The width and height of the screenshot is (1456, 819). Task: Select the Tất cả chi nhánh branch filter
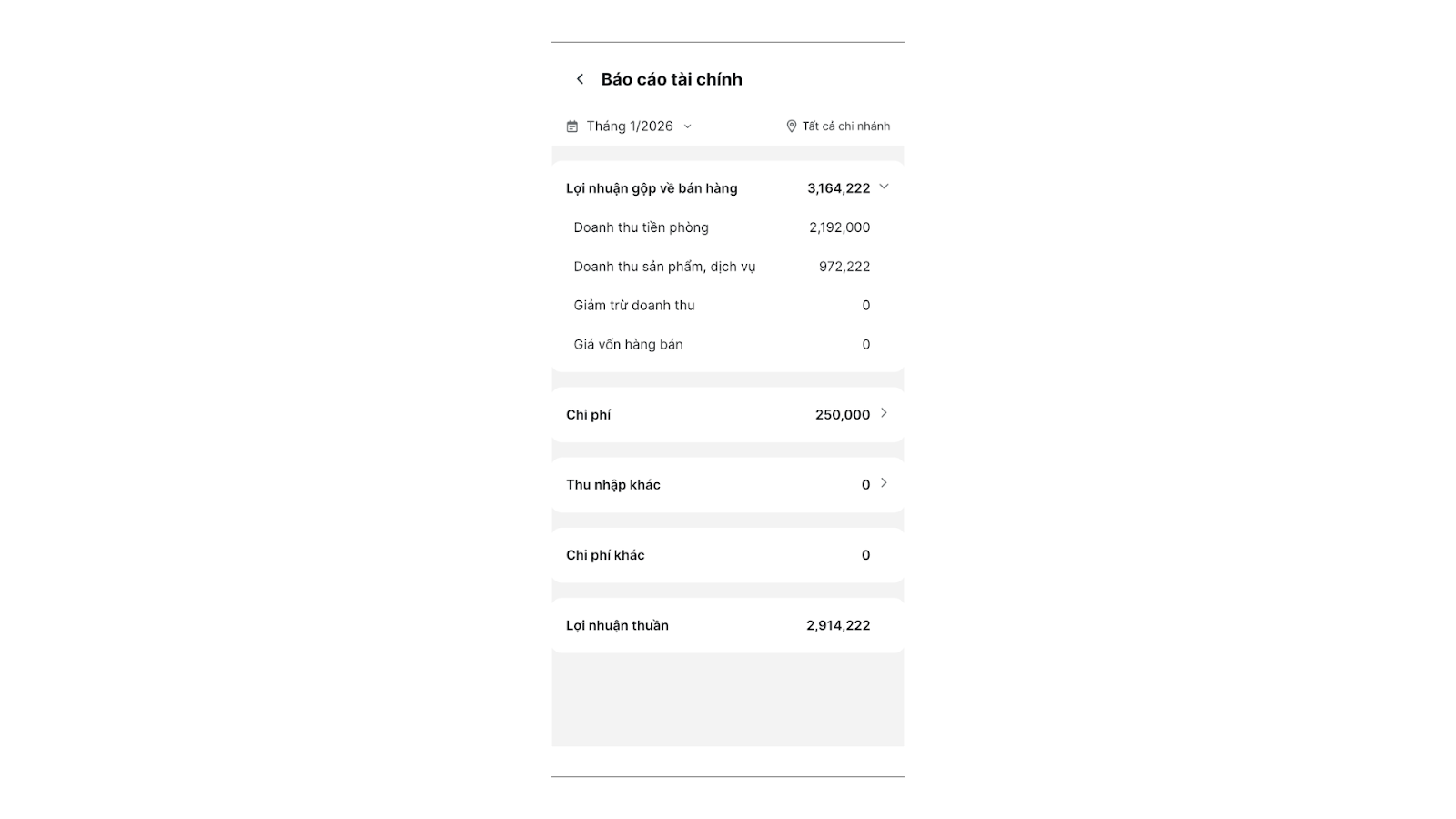pyautogui.click(x=845, y=126)
